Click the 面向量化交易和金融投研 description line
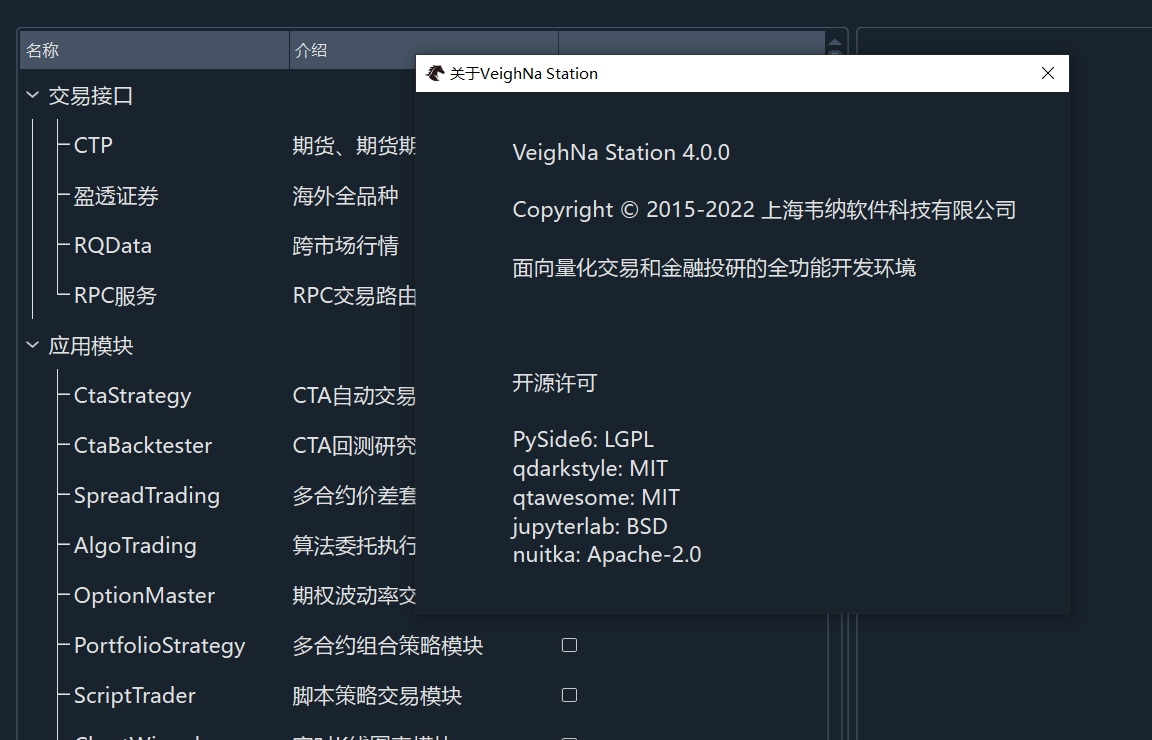This screenshot has width=1152, height=740. [x=714, y=267]
